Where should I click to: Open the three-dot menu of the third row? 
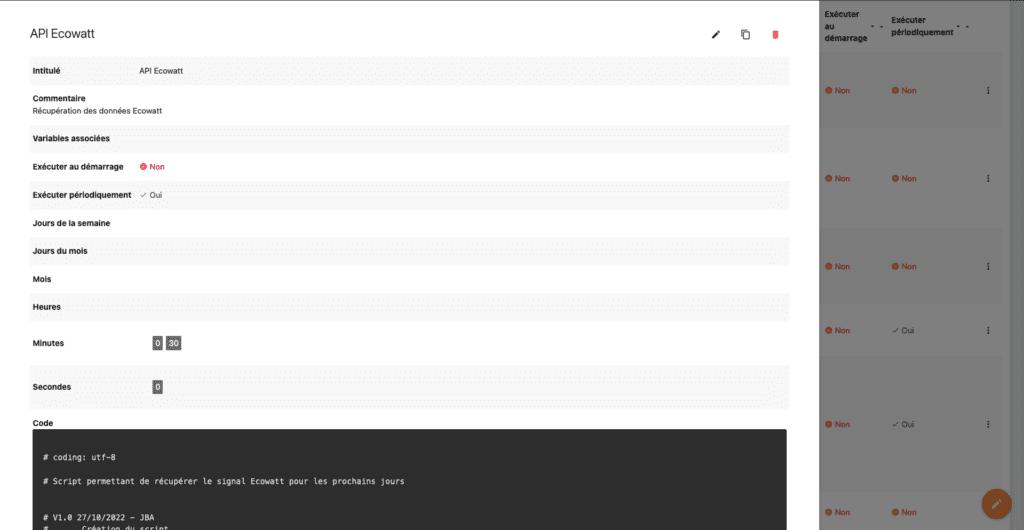[x=988, y=267]
